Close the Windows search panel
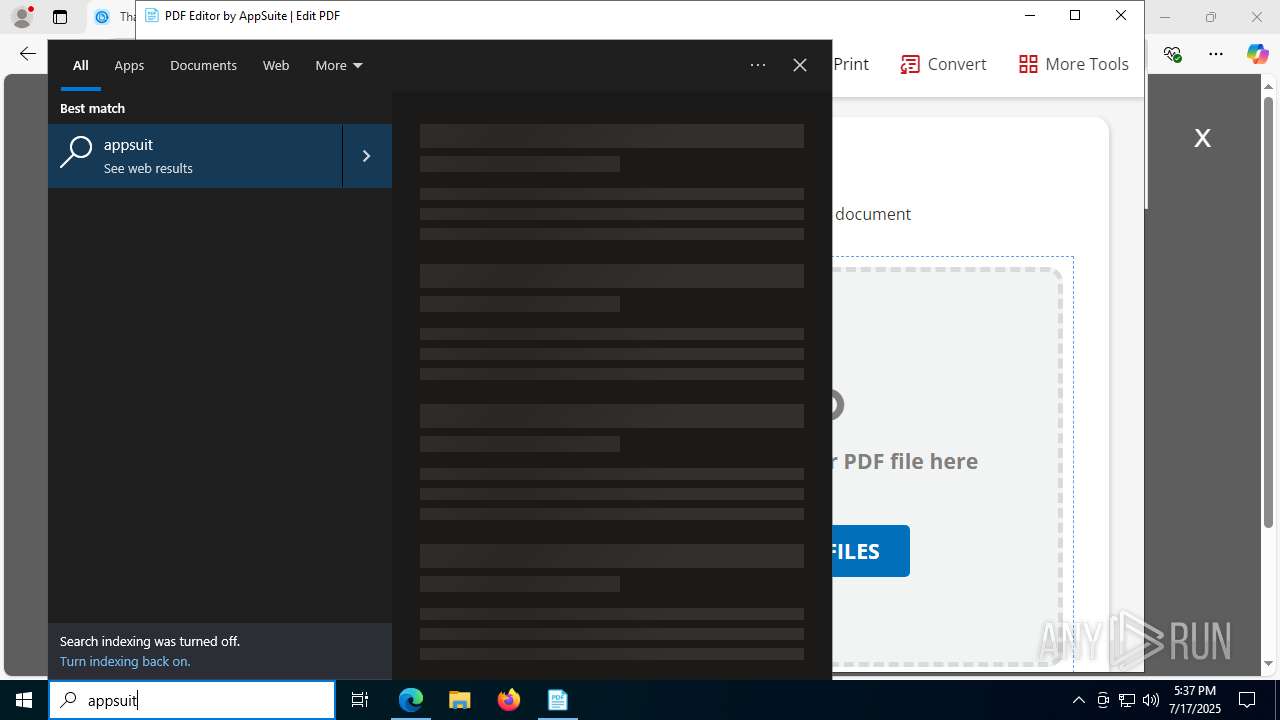Screen dimensions: 1280x720 [x=800, y=65]
